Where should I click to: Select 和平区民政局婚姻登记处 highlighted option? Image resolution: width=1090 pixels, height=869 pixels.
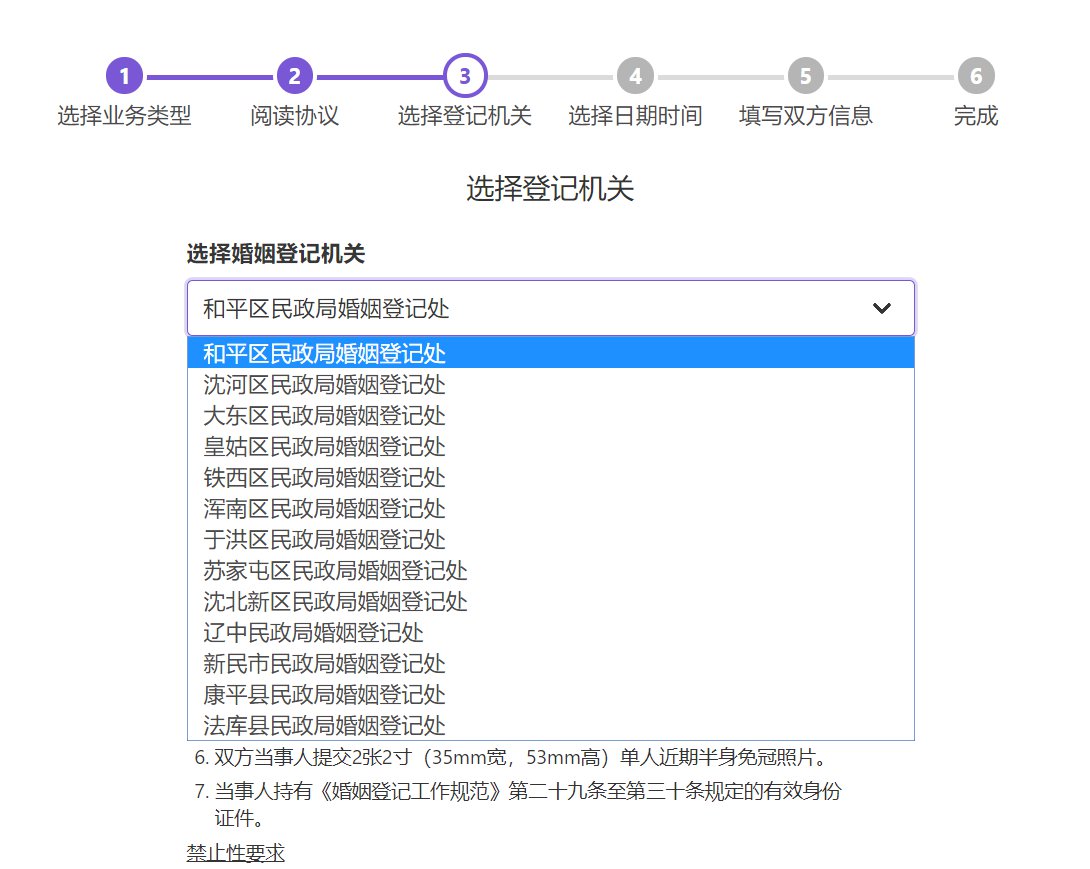[x=324, y=353]
